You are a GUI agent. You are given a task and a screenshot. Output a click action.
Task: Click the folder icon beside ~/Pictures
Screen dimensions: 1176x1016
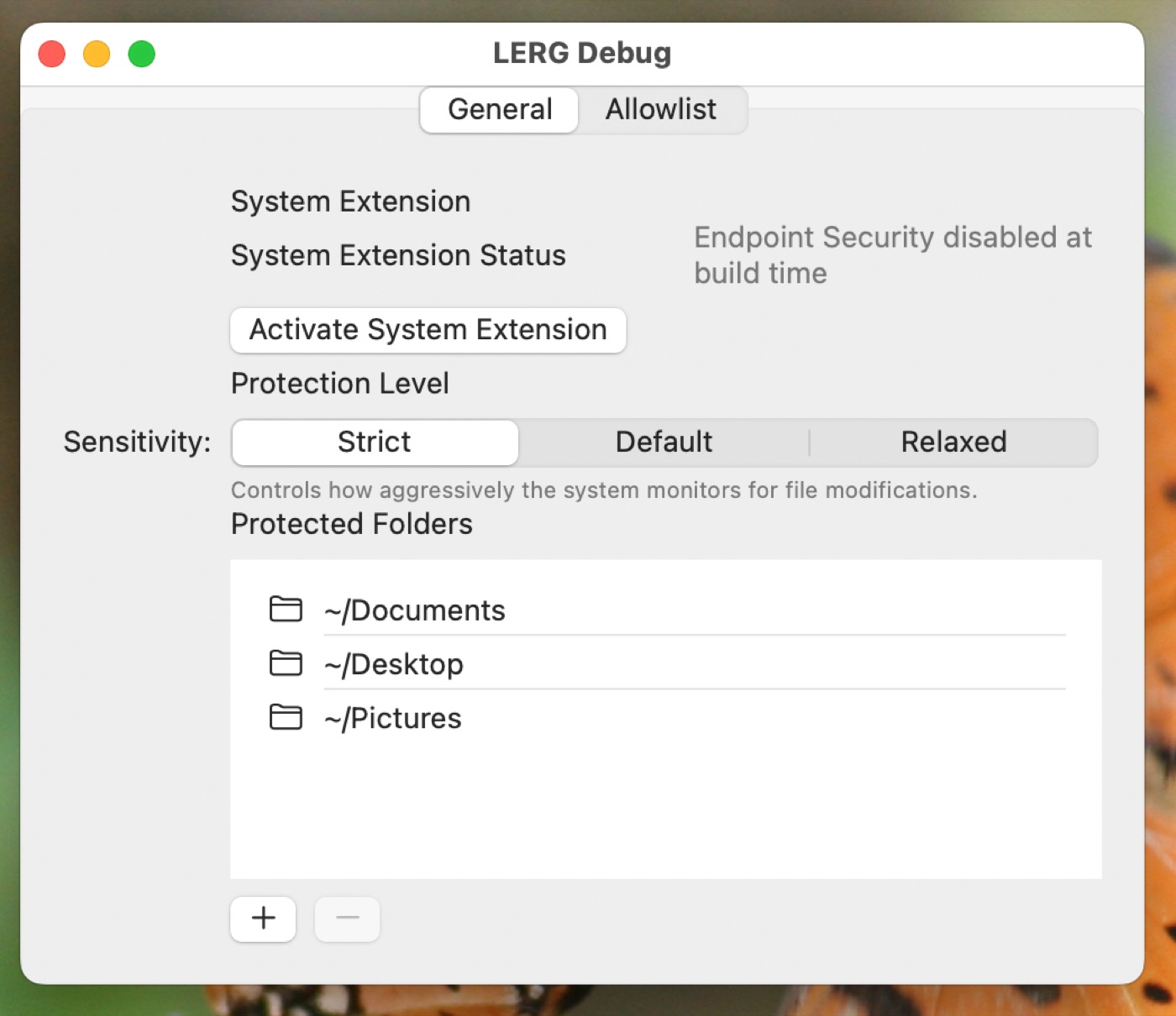[286, 718]
